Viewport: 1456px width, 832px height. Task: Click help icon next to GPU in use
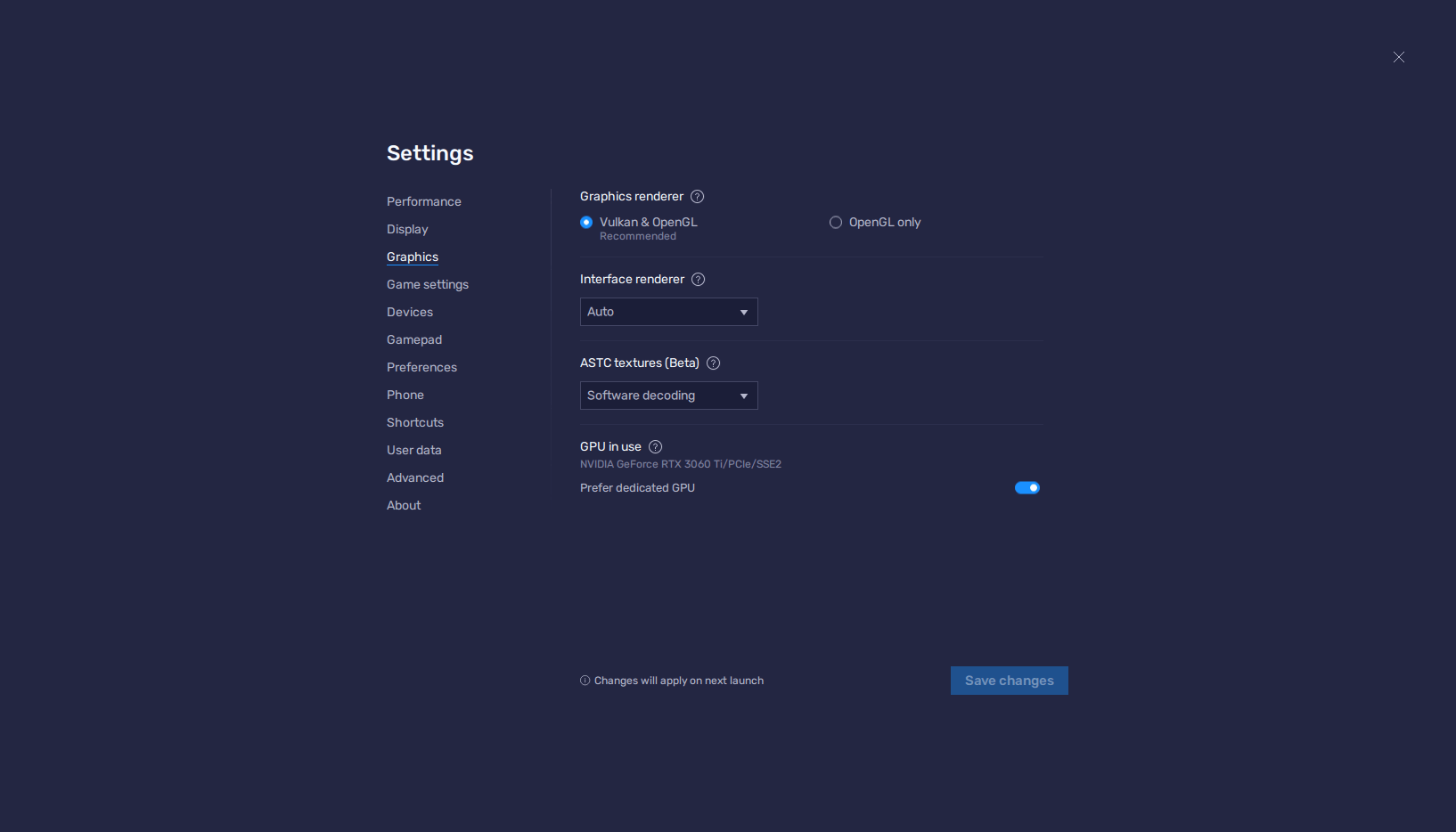click(656, 447)
